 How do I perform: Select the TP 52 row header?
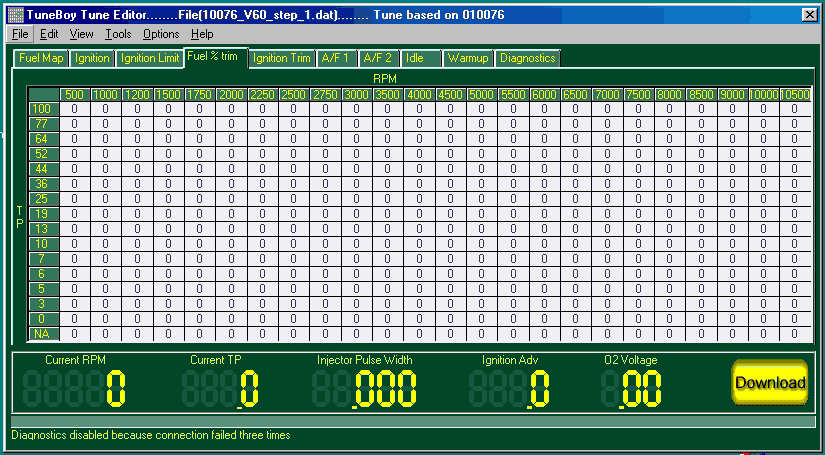point(43,154)
